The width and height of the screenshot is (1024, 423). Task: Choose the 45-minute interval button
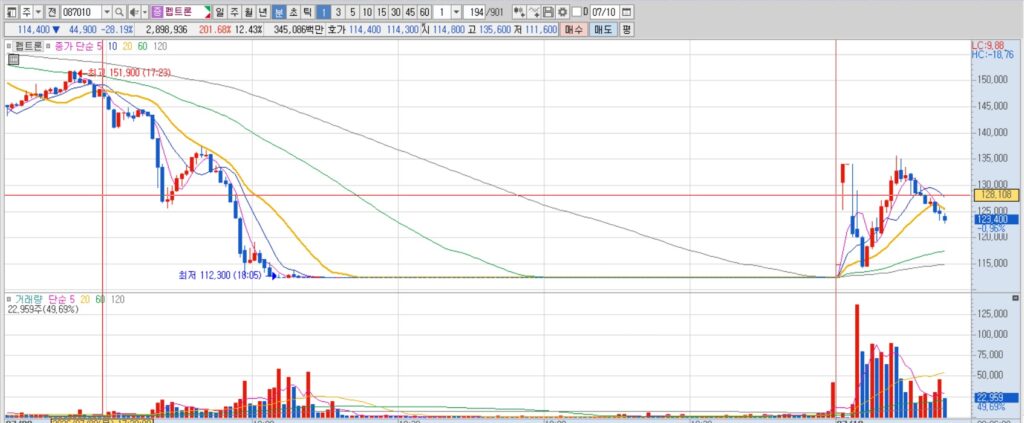click(x=410, y=12)
